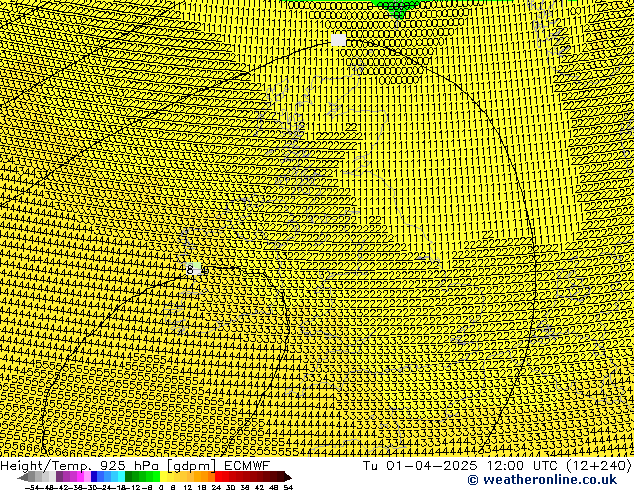The height and width of the screenshot is (490, 634).
Task: Click the yellow 0-degree swatch in legend
Action: coord(163,477)
